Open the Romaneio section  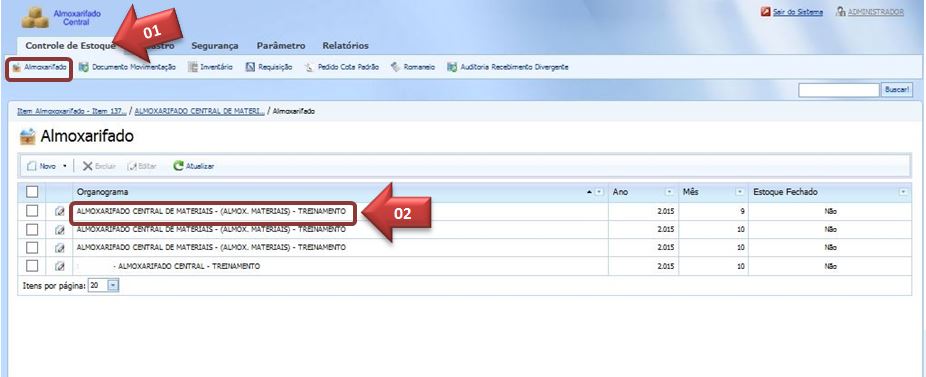pyautogui.click(x=413, y=67)
